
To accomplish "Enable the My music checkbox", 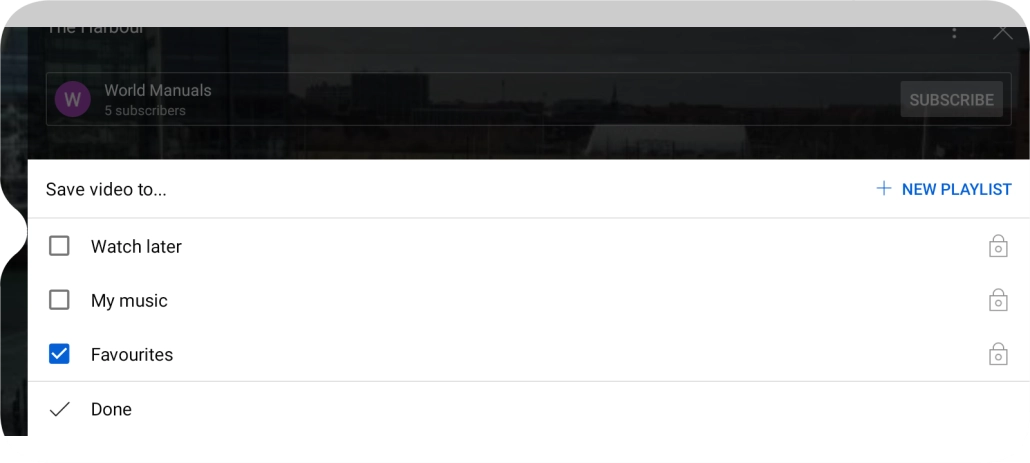I will tap(59, 300).
